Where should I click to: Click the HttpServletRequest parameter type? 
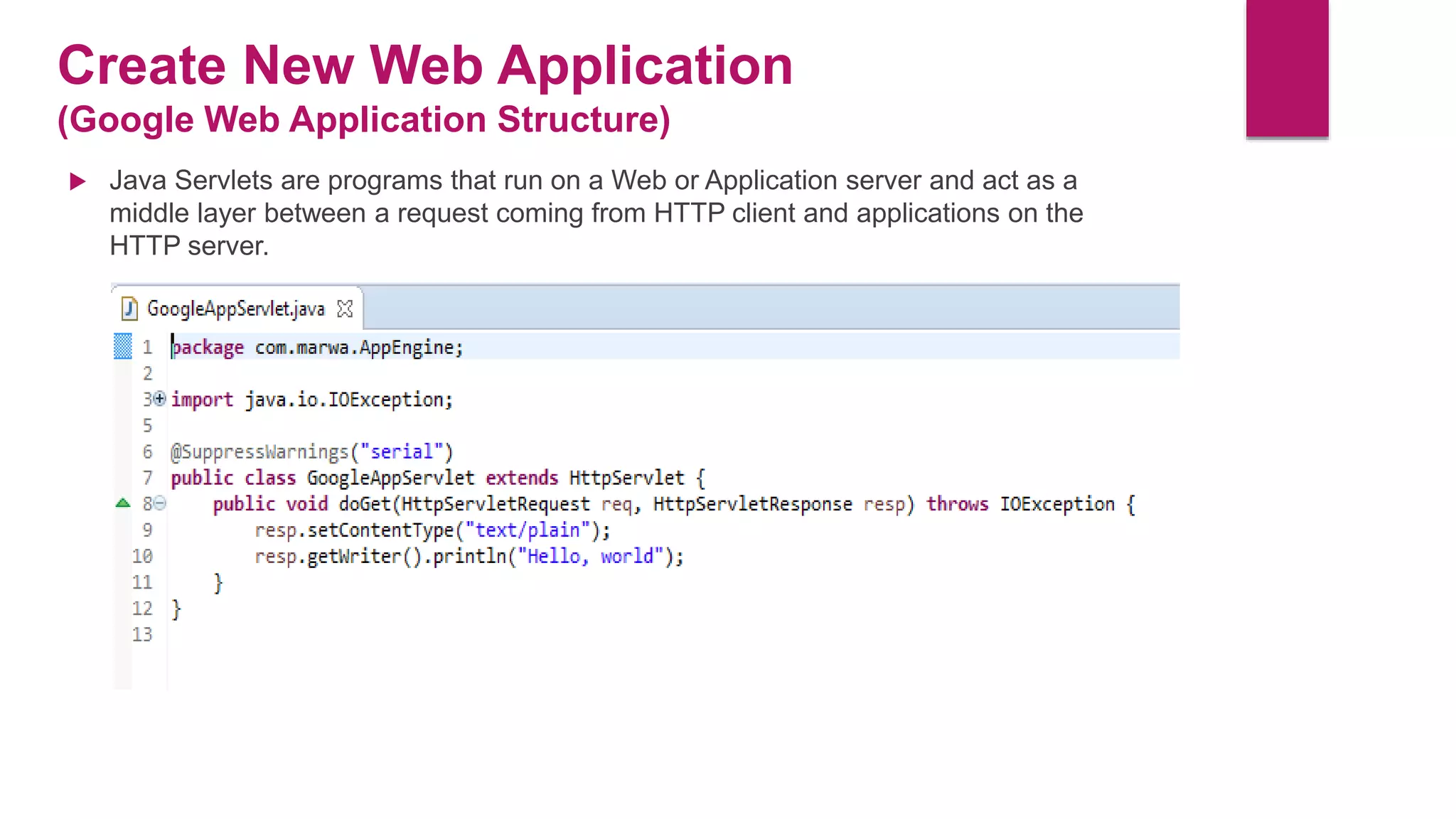click(x=496, y=504)
